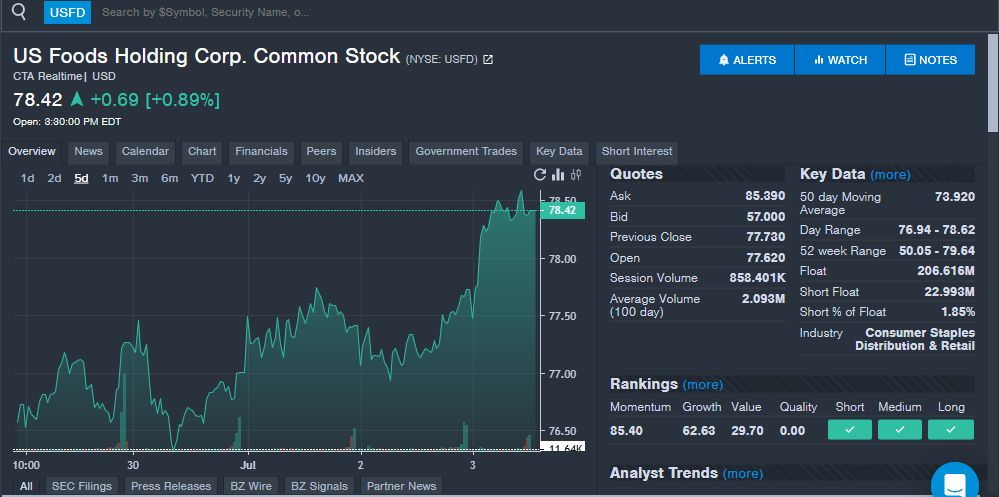The image size is (999, 497).
Task: Open the Short Interest tab
Action: [x=637, y=152]
